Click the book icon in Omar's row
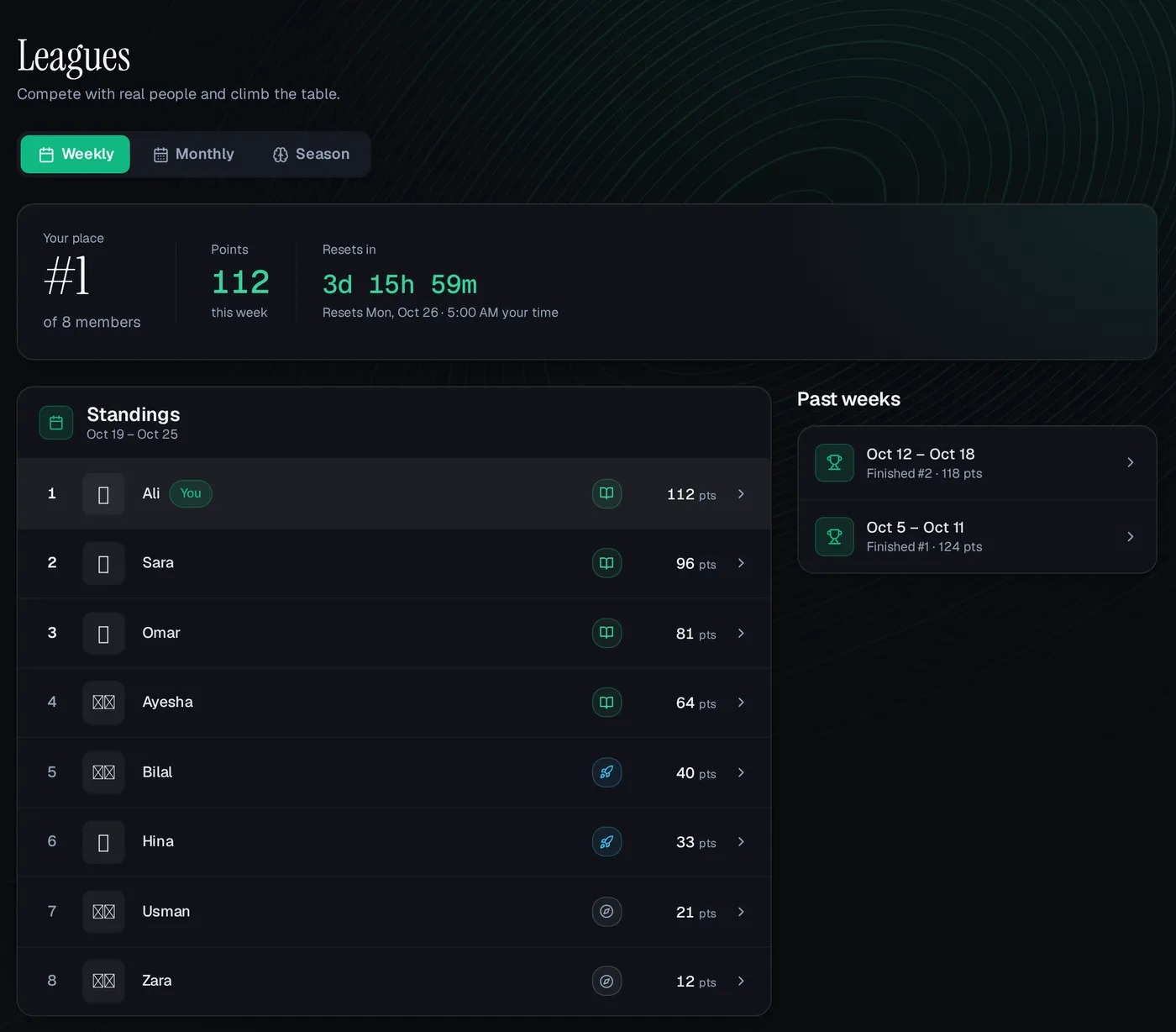 coord(606,633)
